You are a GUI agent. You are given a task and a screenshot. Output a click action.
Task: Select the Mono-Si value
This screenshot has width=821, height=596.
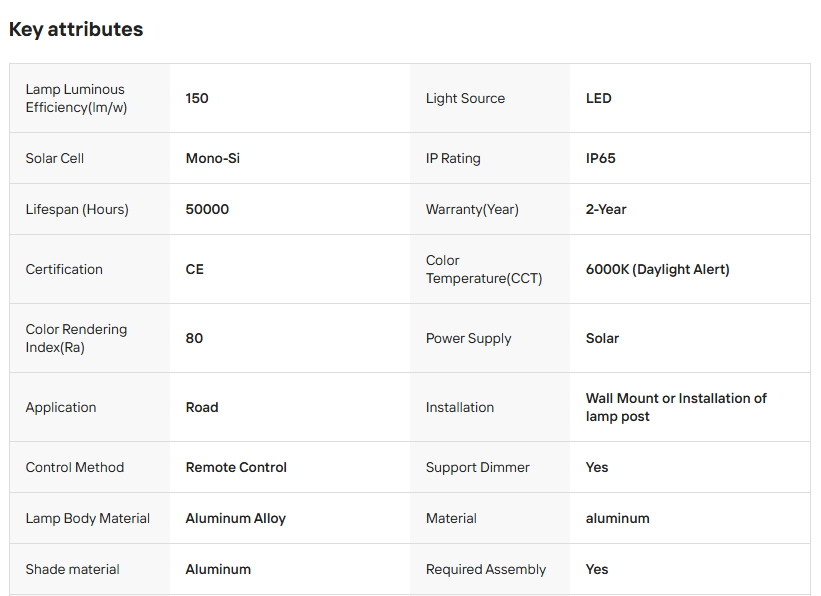(x=213, y=158)
